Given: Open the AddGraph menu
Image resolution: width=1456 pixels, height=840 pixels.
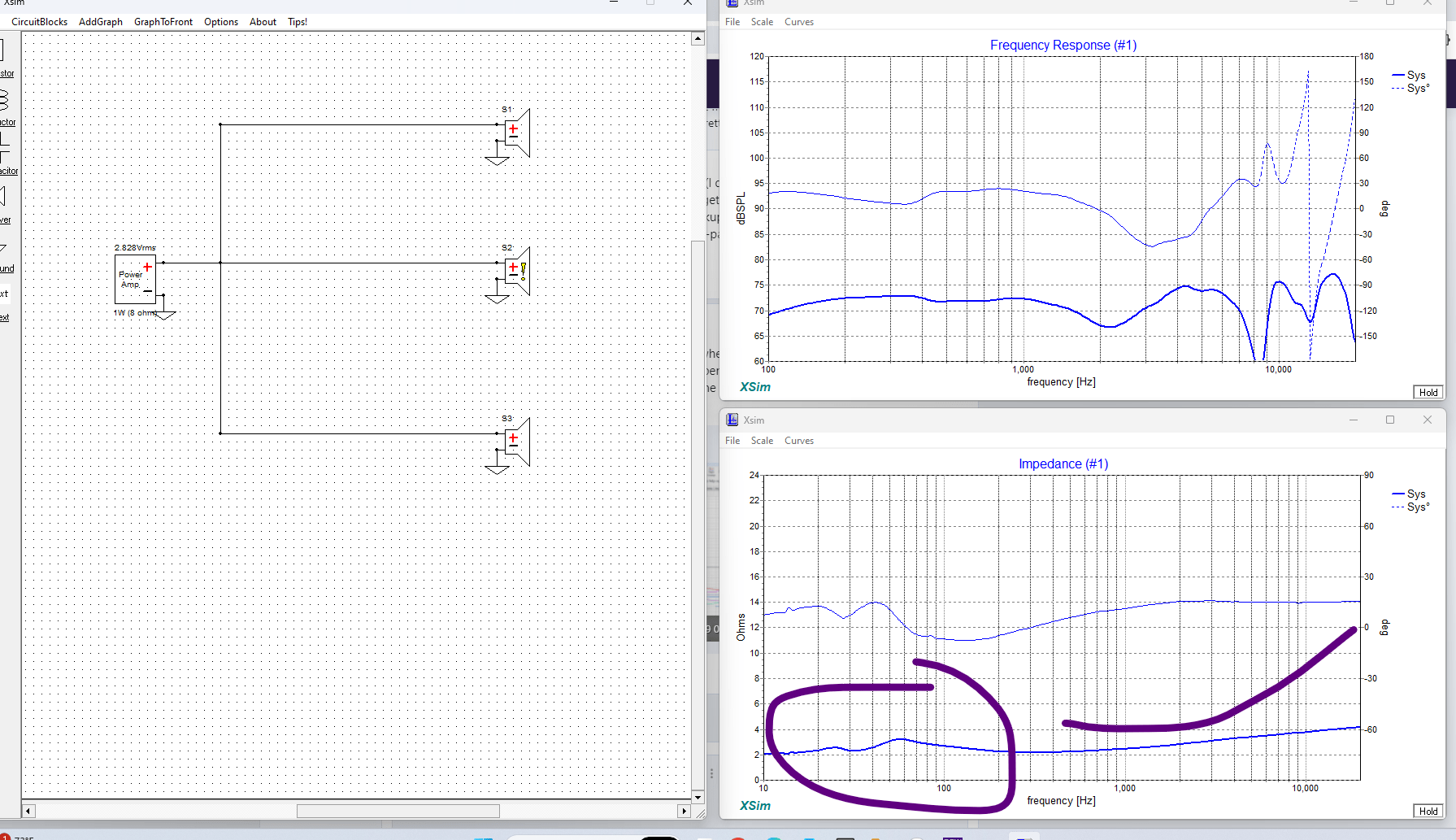Looking at the screenshot, I should [x=101, y=22].
